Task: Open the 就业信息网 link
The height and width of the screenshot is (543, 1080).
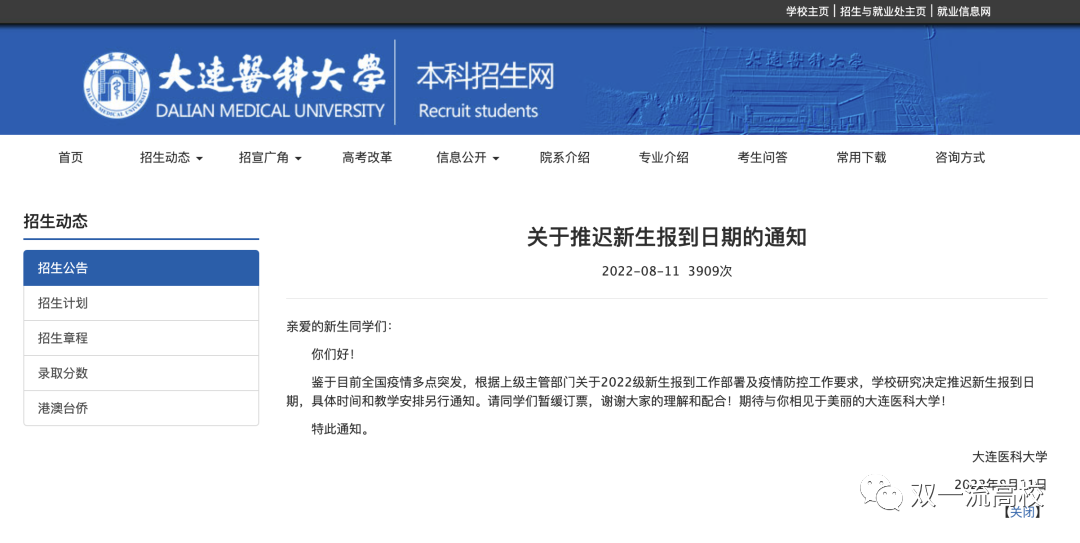Action: (964, 12)
